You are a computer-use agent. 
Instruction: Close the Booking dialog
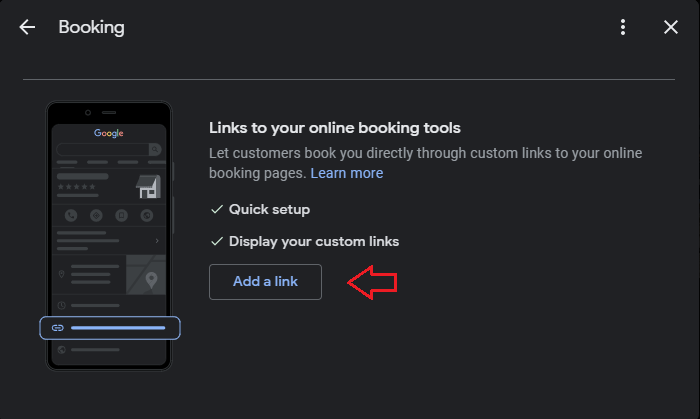point(671,27)
